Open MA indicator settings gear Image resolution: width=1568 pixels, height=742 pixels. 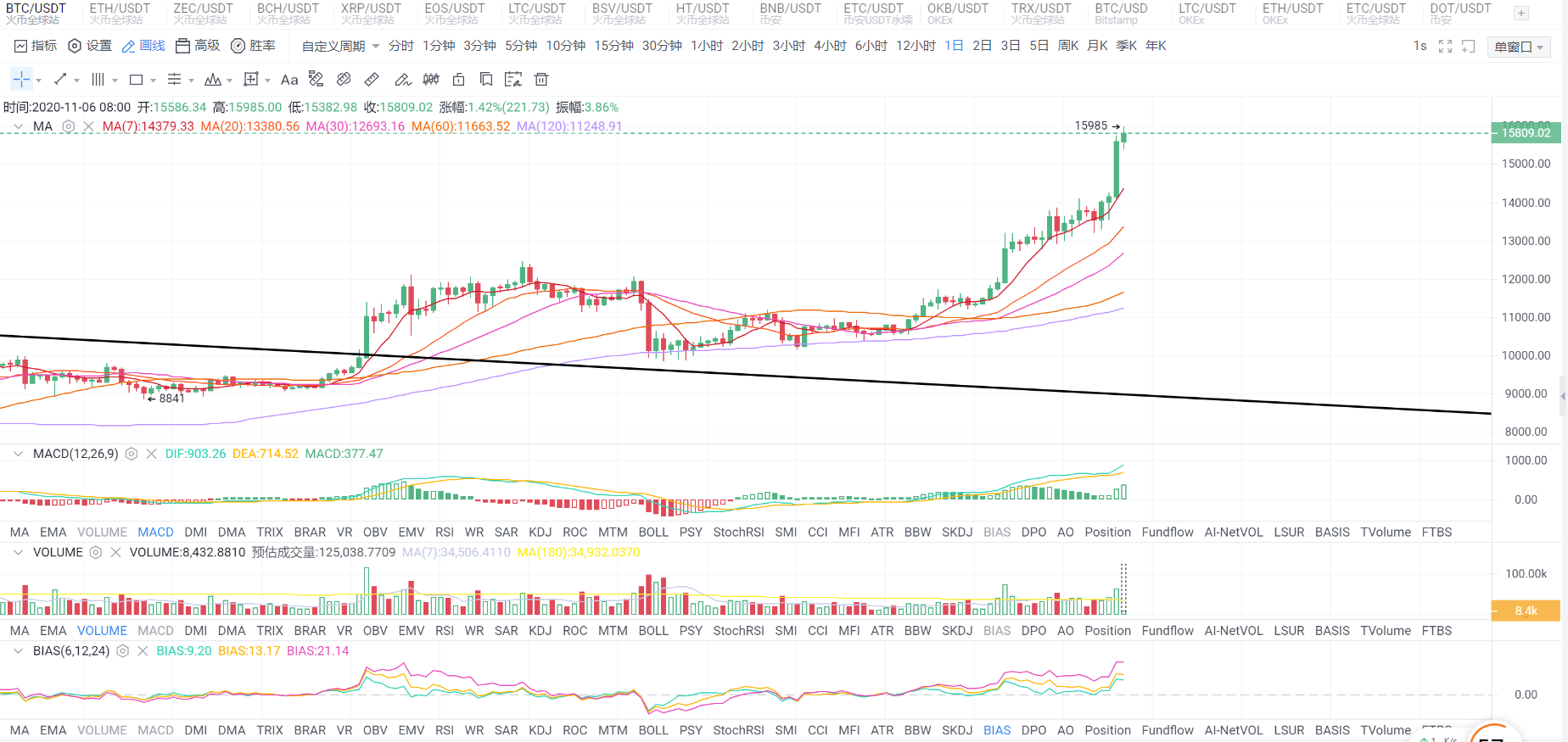(x=69, y=126)
